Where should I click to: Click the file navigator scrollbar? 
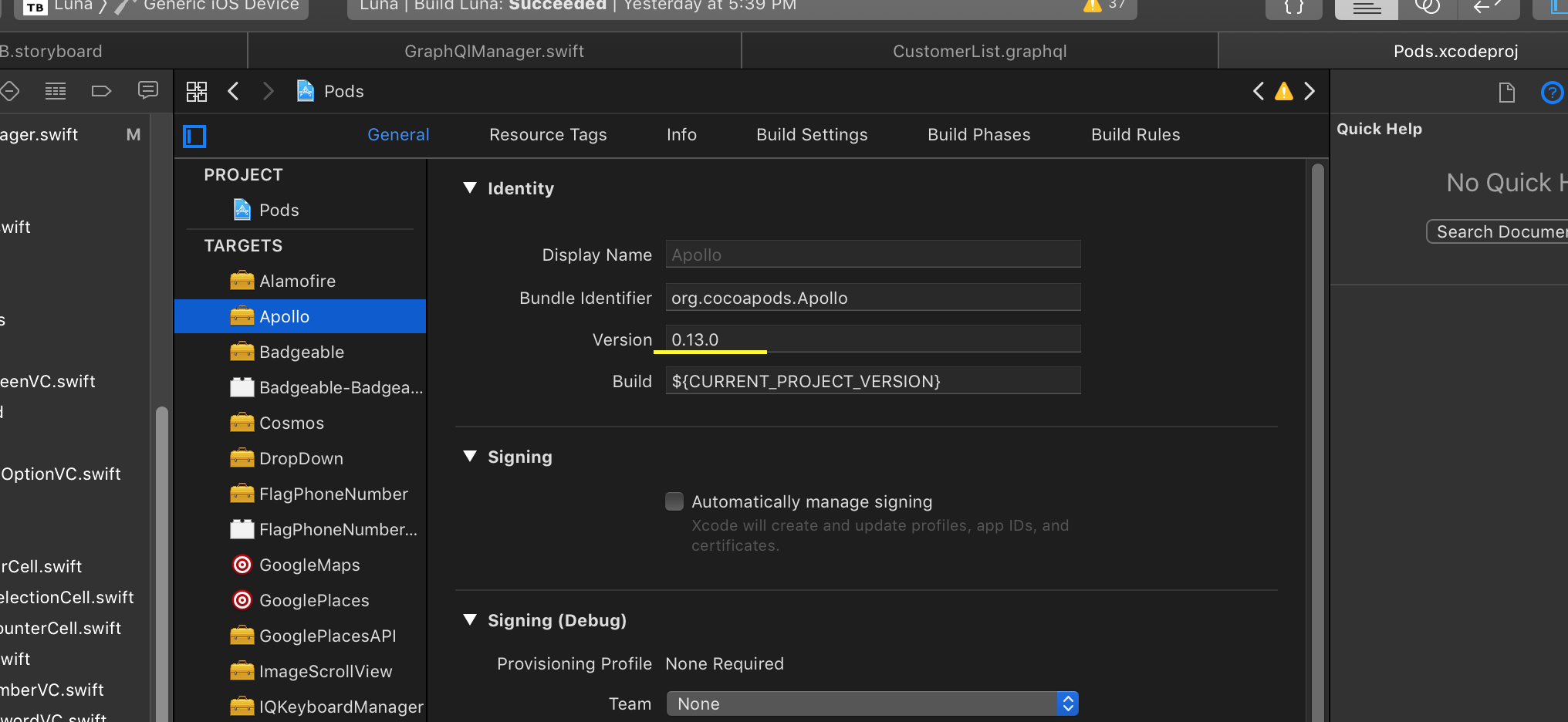[162, 563]
